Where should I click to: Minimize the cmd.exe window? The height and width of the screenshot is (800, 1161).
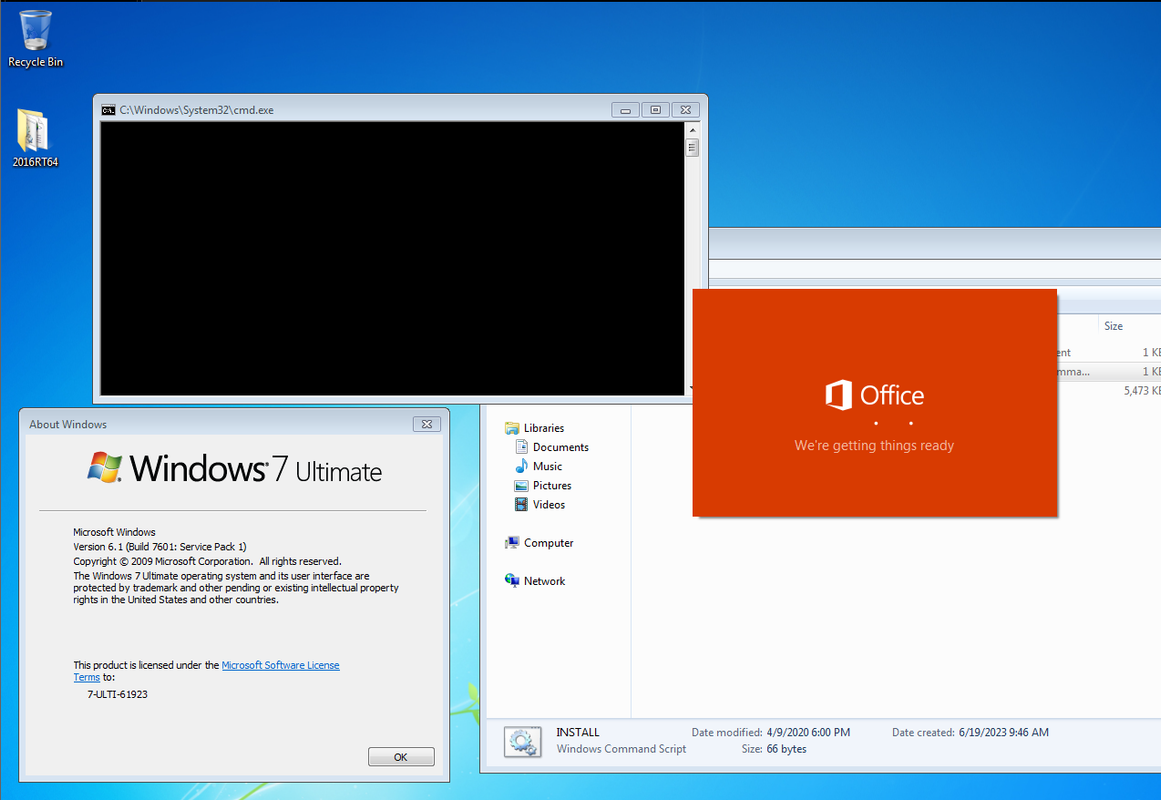point(626,110)
